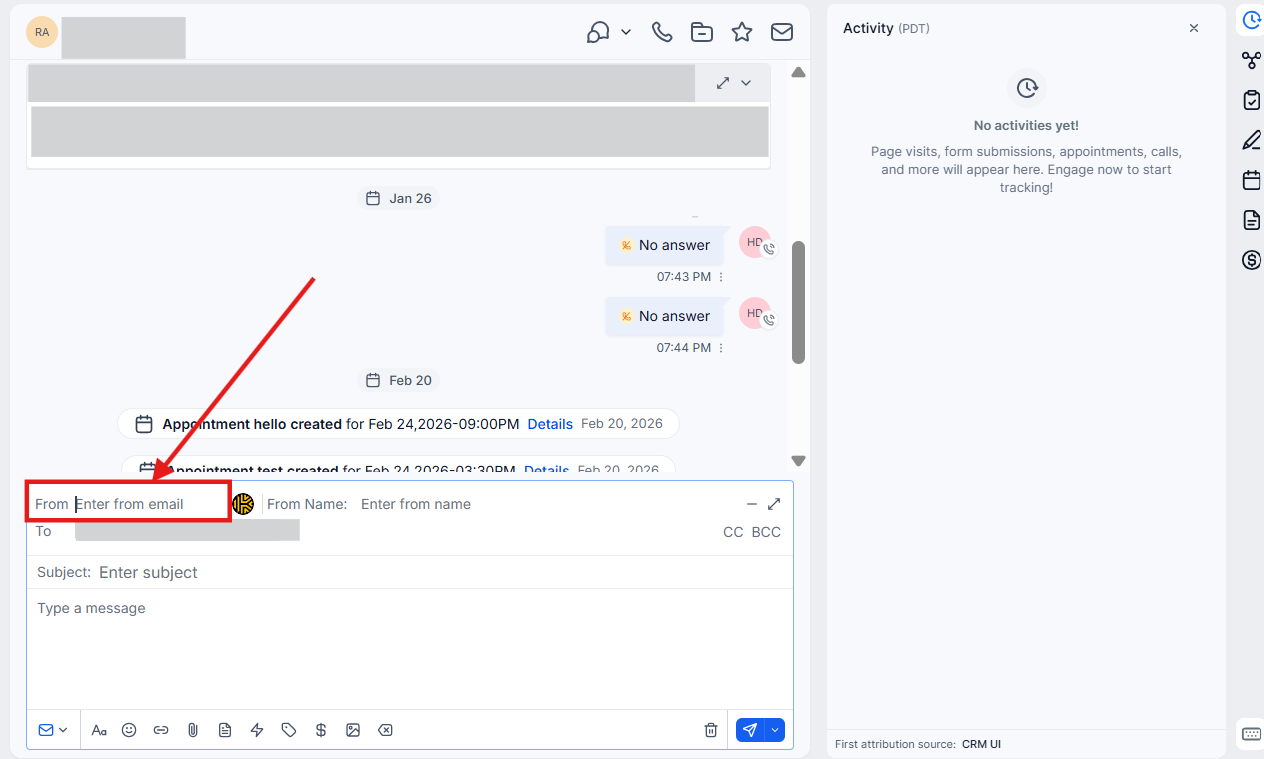The height and width of the screenshot is (759, 1264).
Task: Star this conversation
Action: [x=742, y=32]
